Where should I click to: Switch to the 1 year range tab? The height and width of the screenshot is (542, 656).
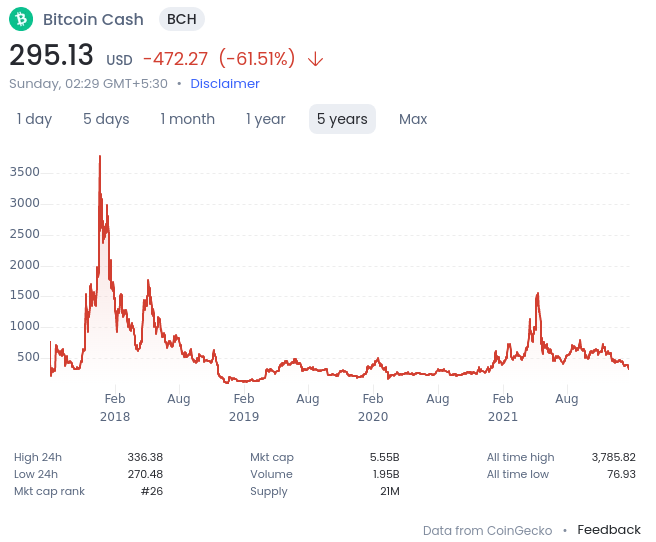[265, 119]
